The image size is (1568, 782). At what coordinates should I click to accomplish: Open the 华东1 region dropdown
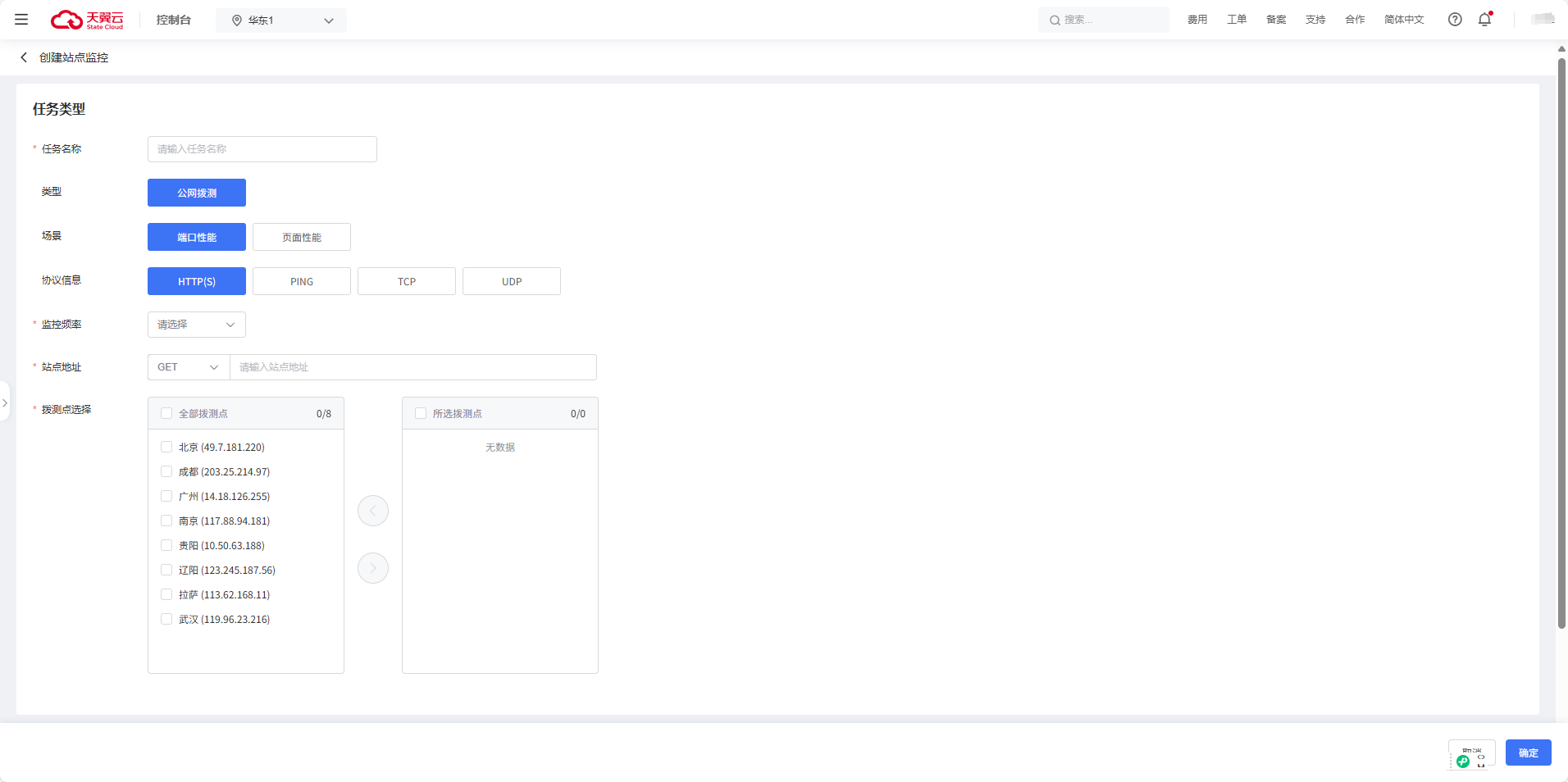pyautogui.click(x=281, y=20)
